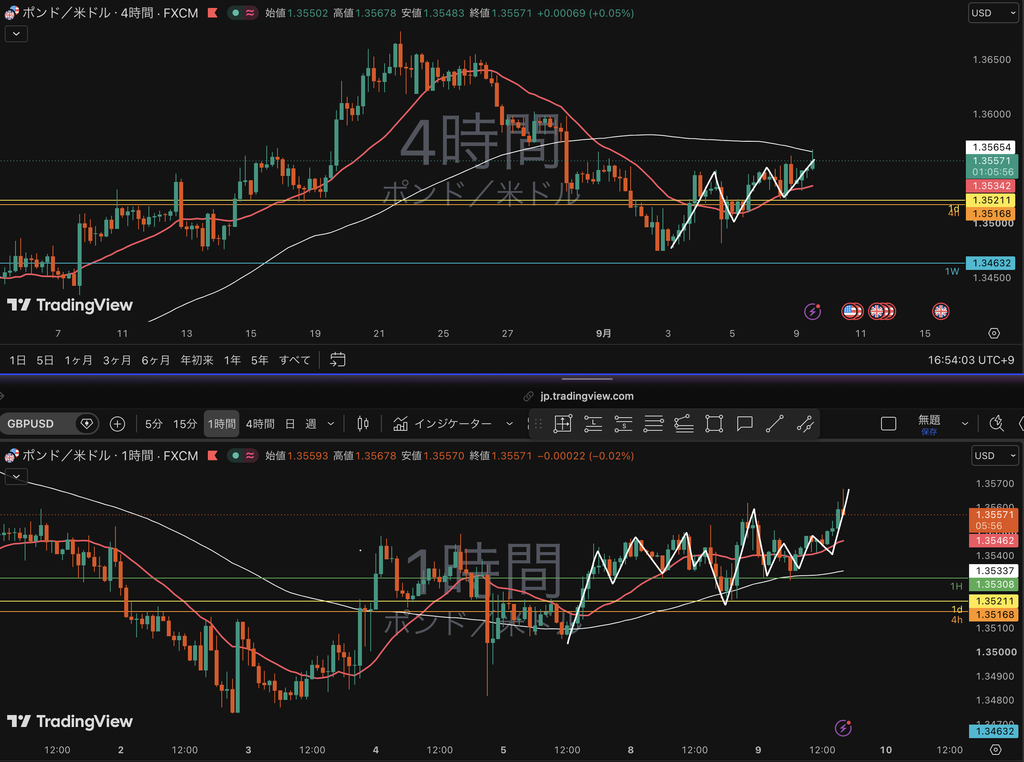Switch to the 4時間 timeframe tab
This screenshot has width=1024, height=762.
coord(260,424)
